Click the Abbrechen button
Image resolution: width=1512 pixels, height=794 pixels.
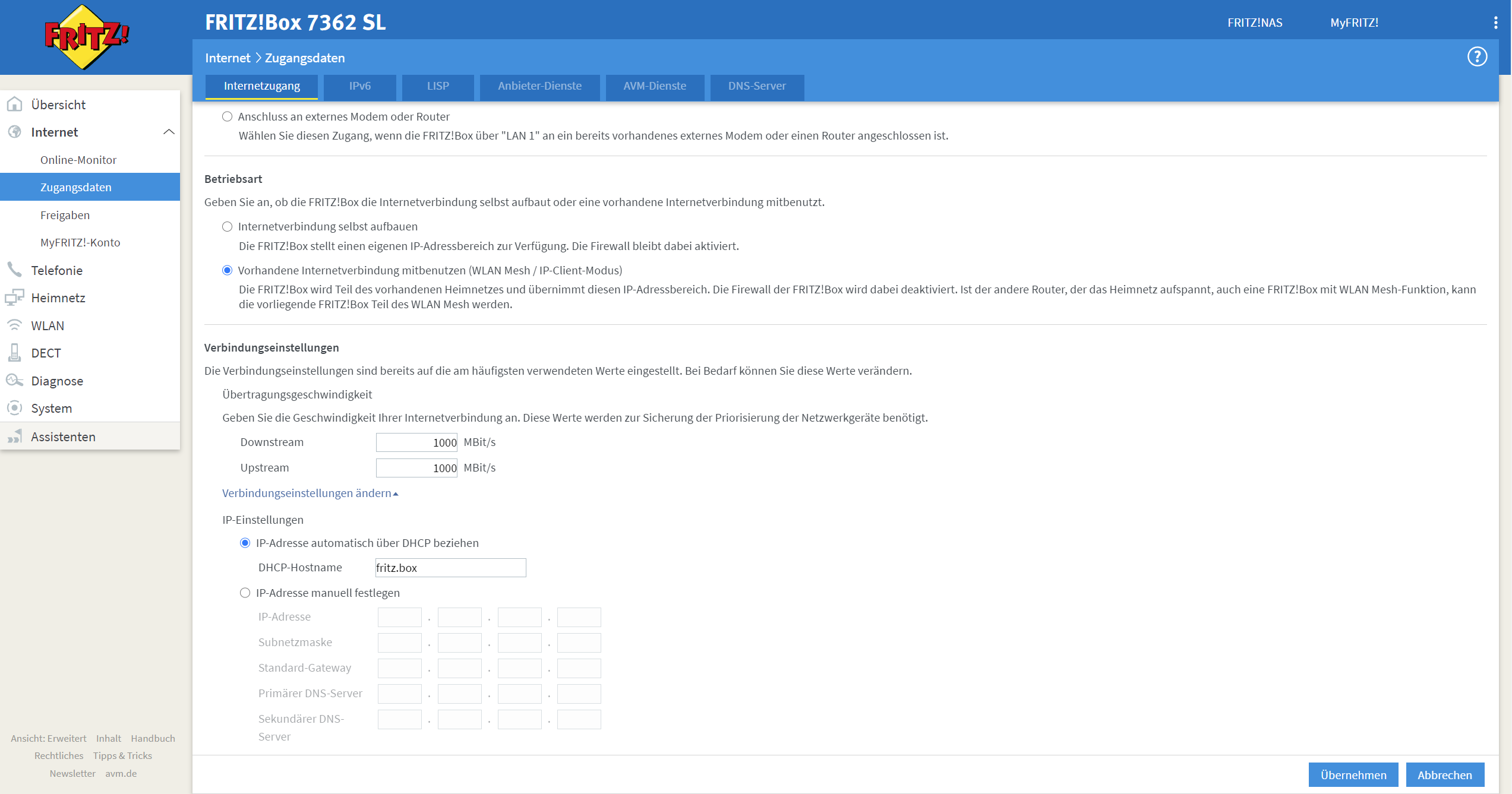click(x=1444, y=775)
